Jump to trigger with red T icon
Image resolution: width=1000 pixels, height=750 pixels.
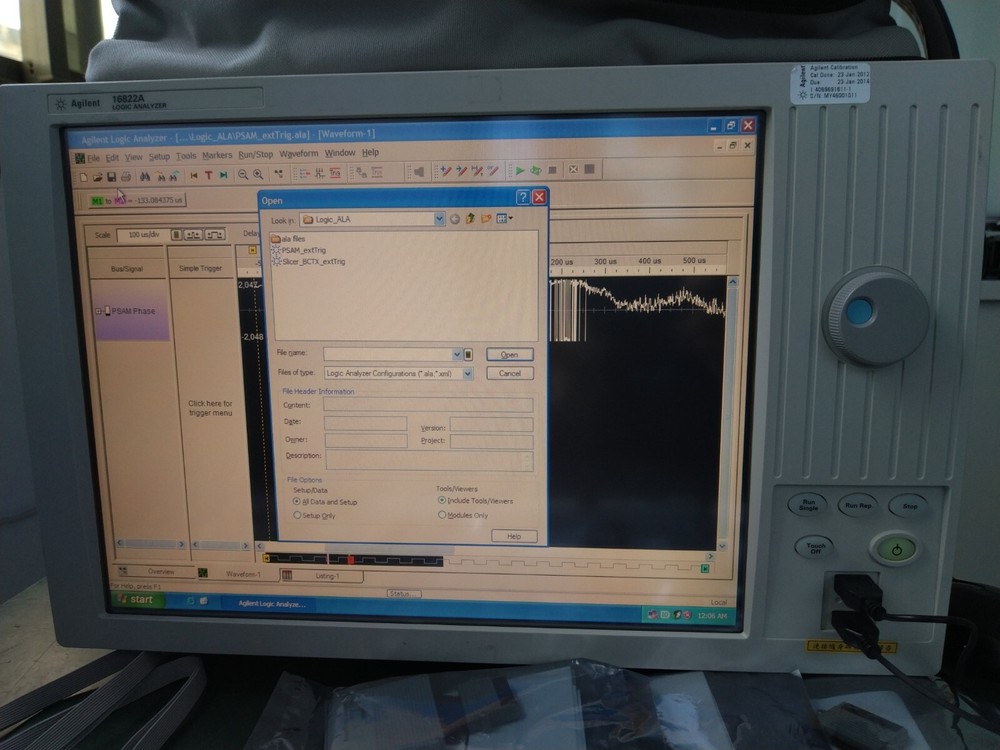(x=209, y=175)
